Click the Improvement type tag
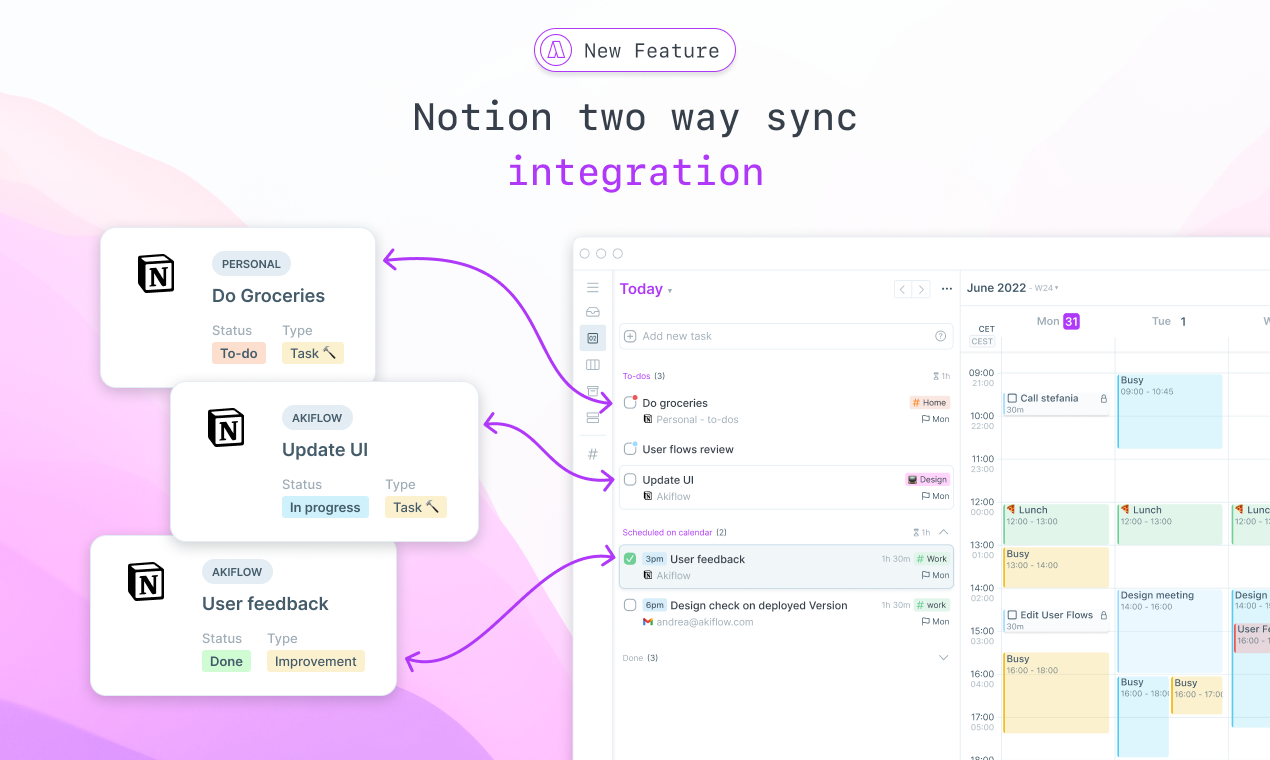This screenshot has width=1270, height=760. (316, 661)
